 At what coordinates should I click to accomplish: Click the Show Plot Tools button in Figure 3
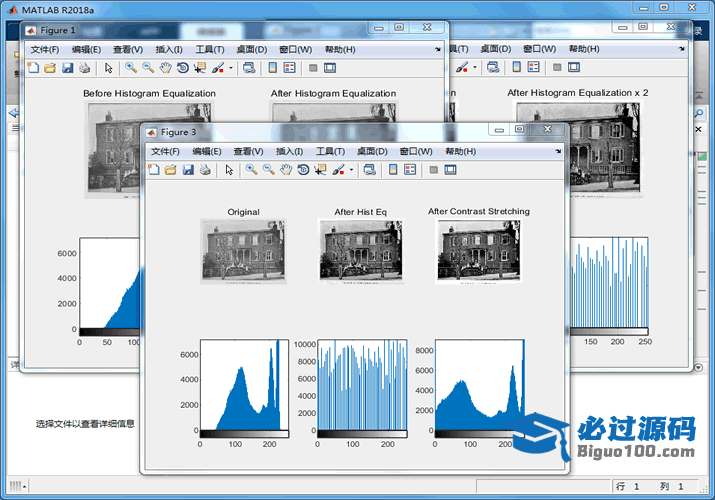(x=450, y=170)
